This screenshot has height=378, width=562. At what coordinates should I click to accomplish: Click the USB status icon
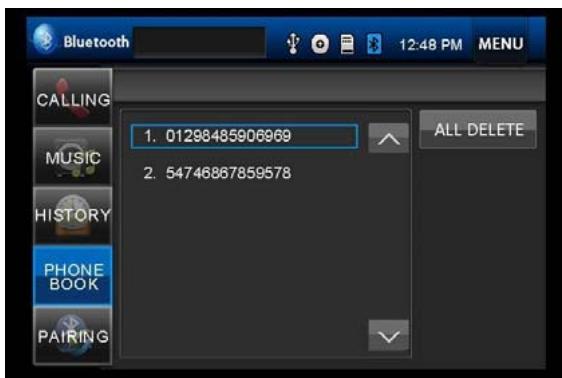click(x=293, y=44)
